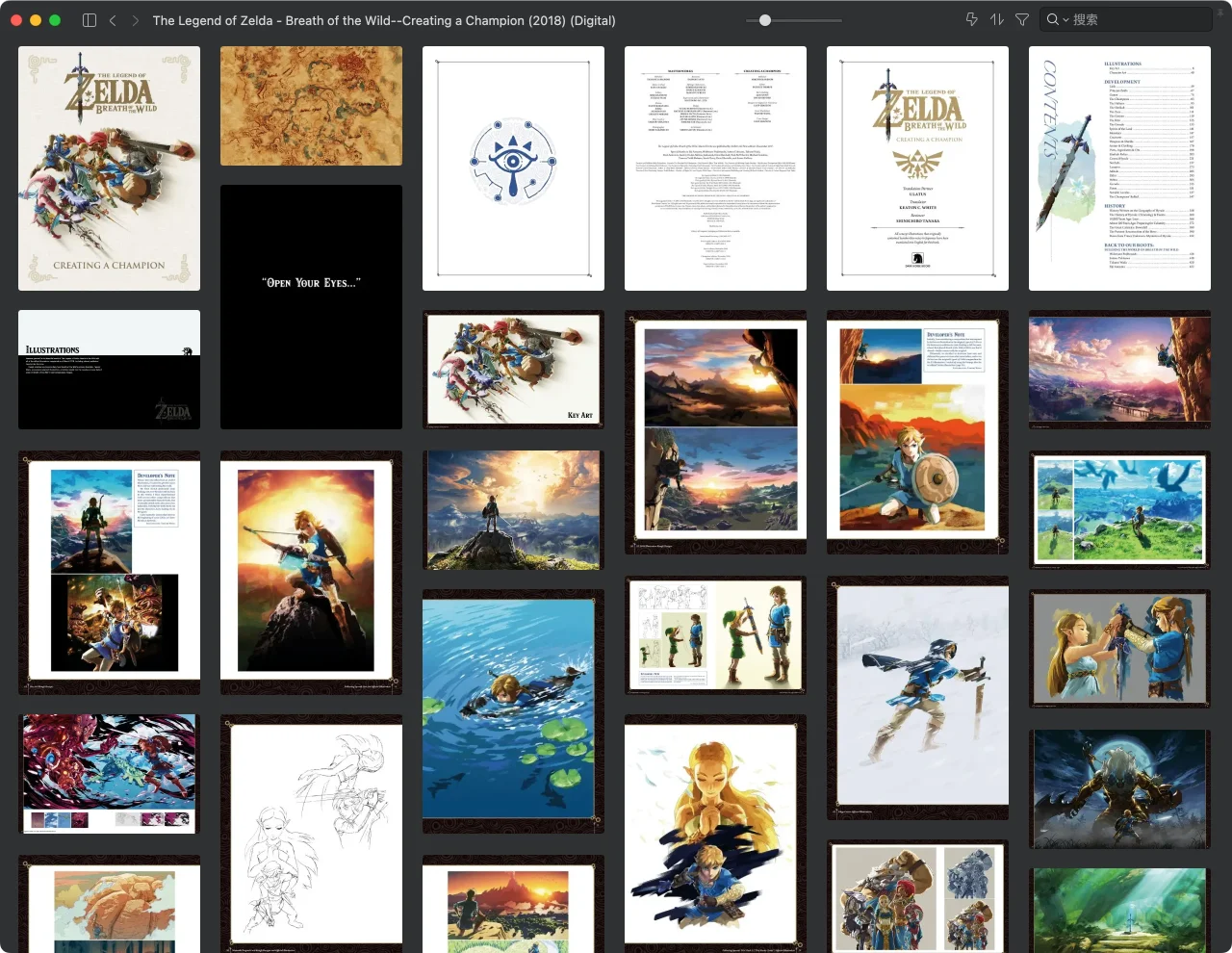Open the forest Master Sword light-rays page
This screenshot has width=1232, height=953.
pos(1120,911)
